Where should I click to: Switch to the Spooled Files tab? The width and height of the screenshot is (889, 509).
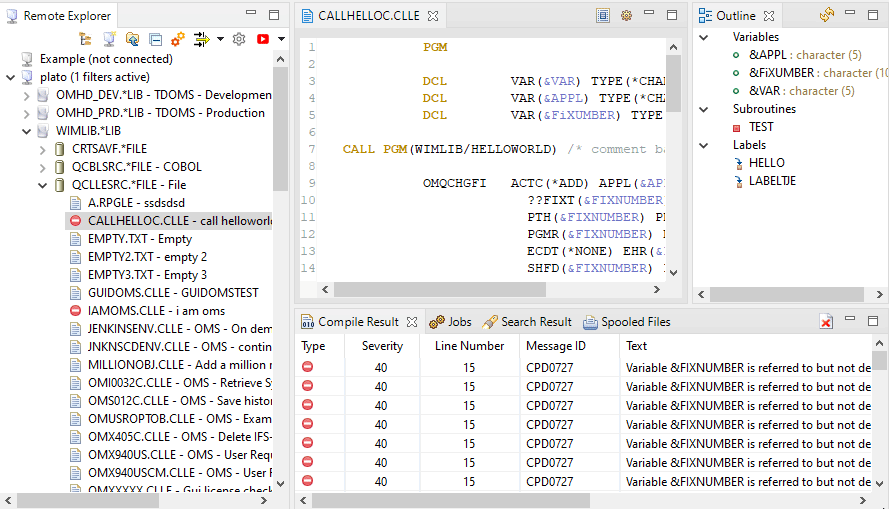[x=626, y=322]
